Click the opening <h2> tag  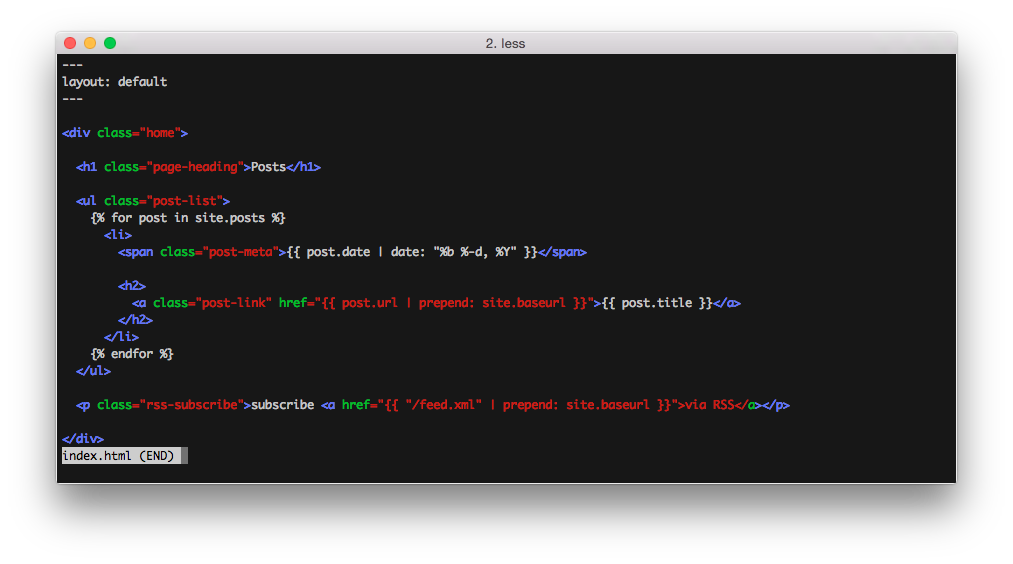click(132, 286)
